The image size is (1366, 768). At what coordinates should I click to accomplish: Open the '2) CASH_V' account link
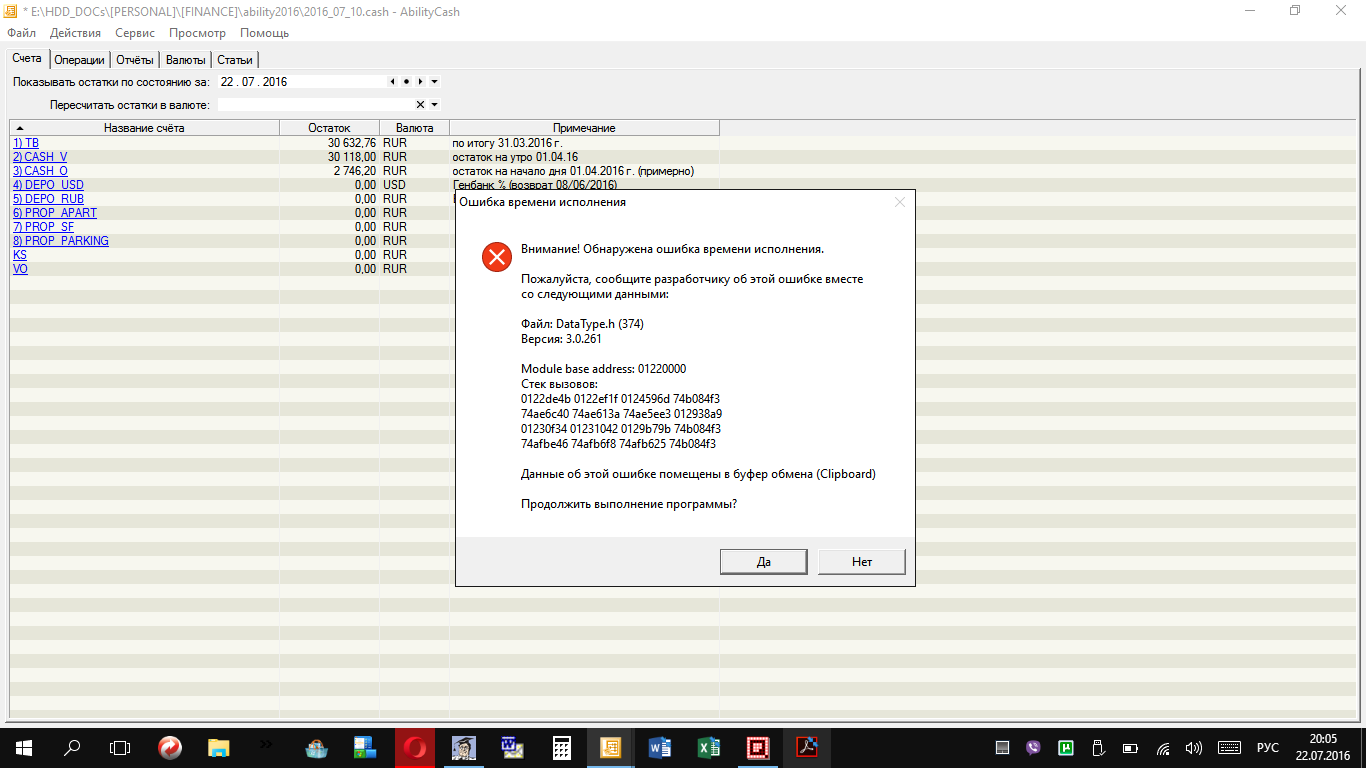point(40,157)
